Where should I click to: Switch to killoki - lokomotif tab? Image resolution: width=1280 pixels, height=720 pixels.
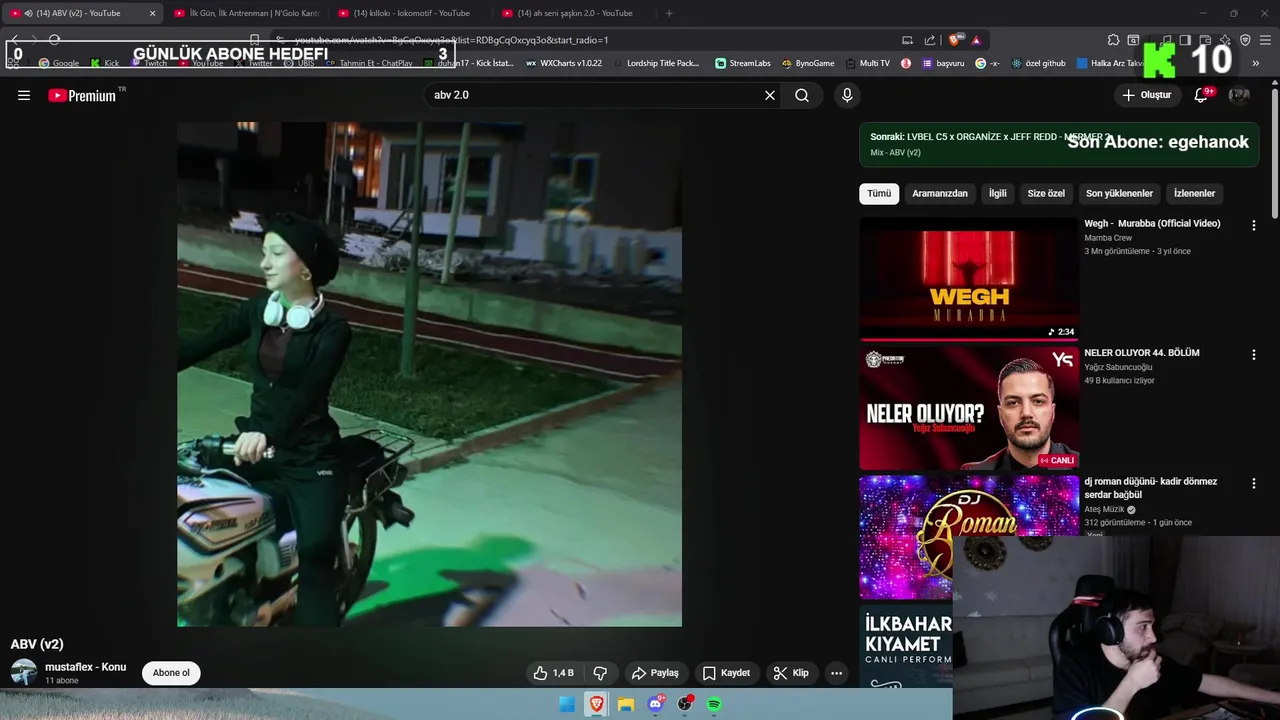pyautogui.click(x=410, y=13)
